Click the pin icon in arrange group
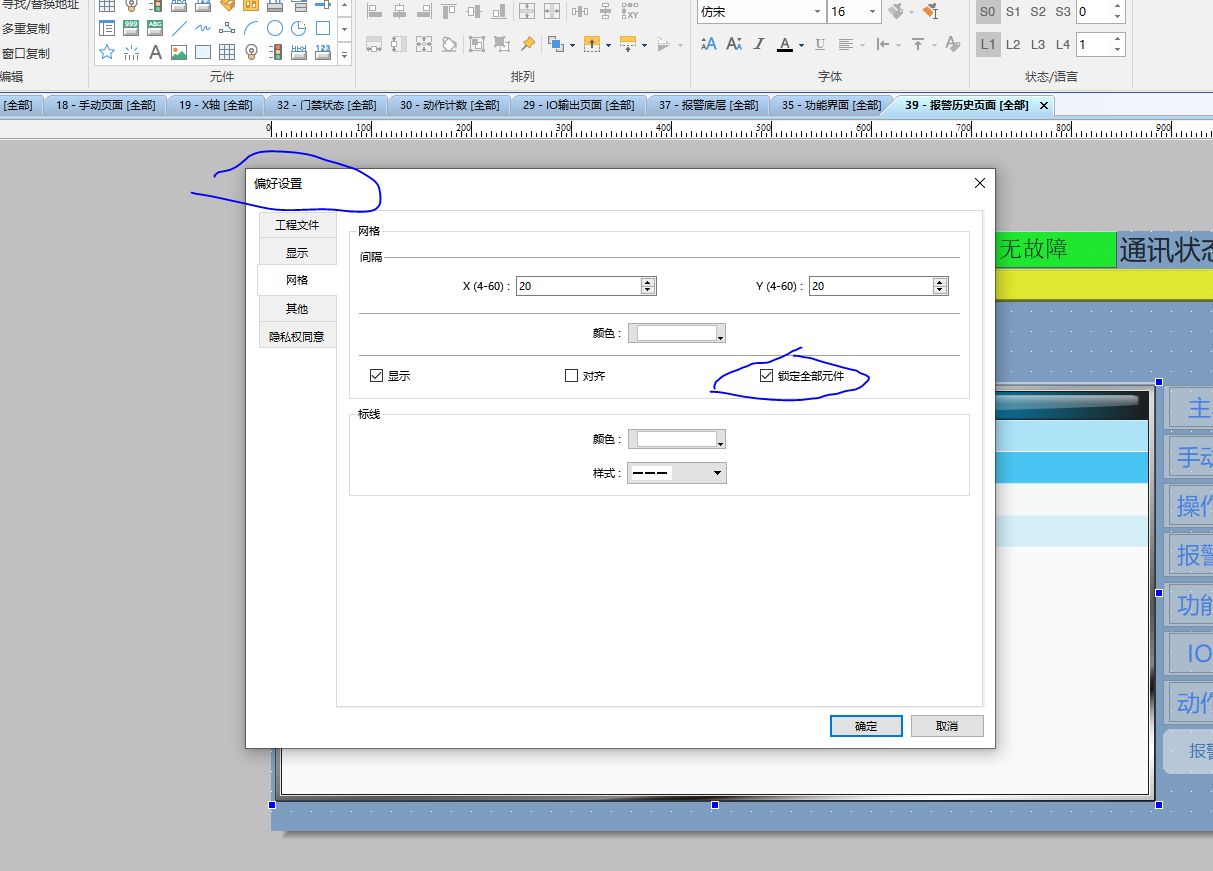Image resolution: width=1213 pixels, height=871 pixels. pos(528,44)
